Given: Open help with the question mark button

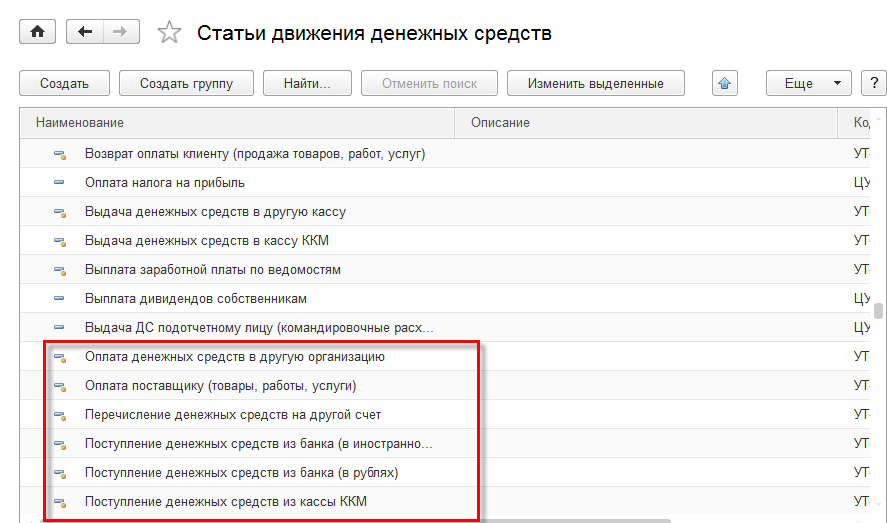Looking at the screenshot, I should (872, 83).
